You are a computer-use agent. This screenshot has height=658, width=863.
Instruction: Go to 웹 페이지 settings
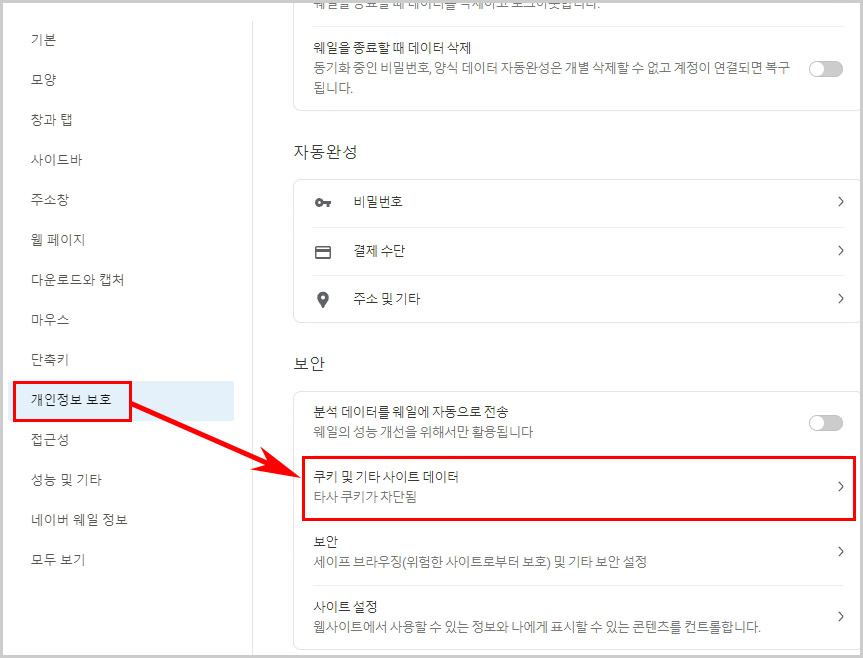coord(58,240)
